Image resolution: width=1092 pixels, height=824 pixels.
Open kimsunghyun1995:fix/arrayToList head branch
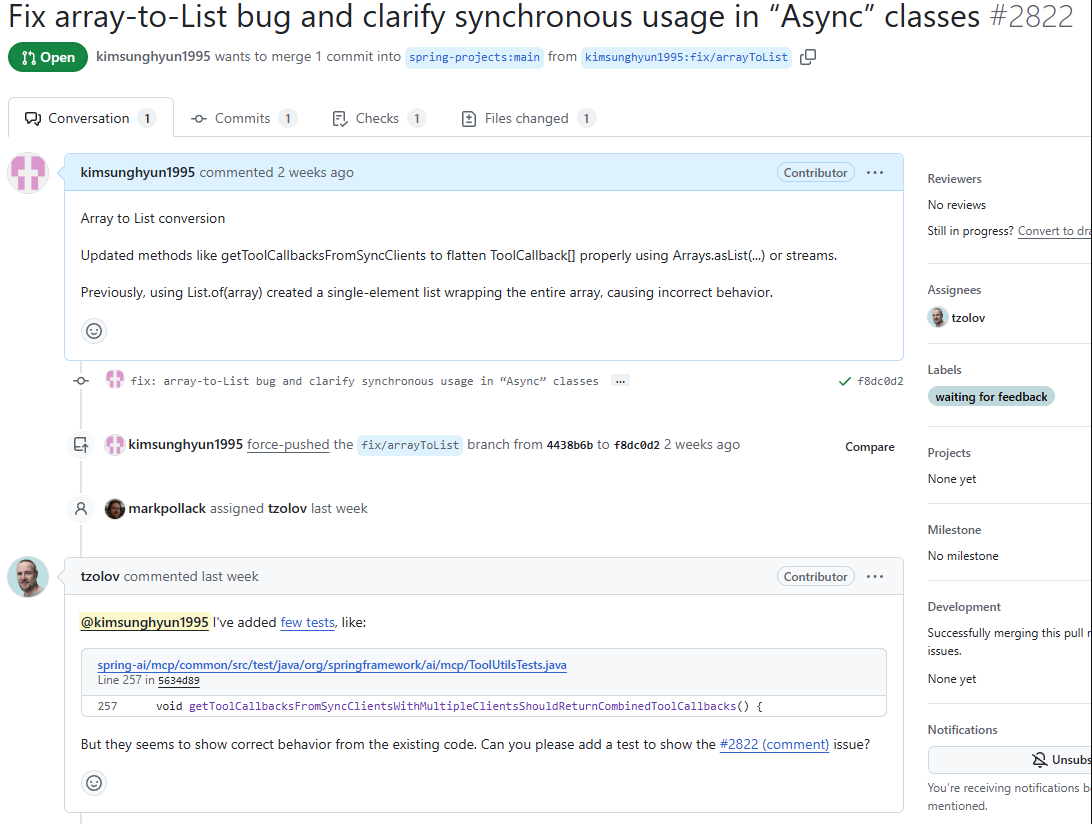click(686, 57)
